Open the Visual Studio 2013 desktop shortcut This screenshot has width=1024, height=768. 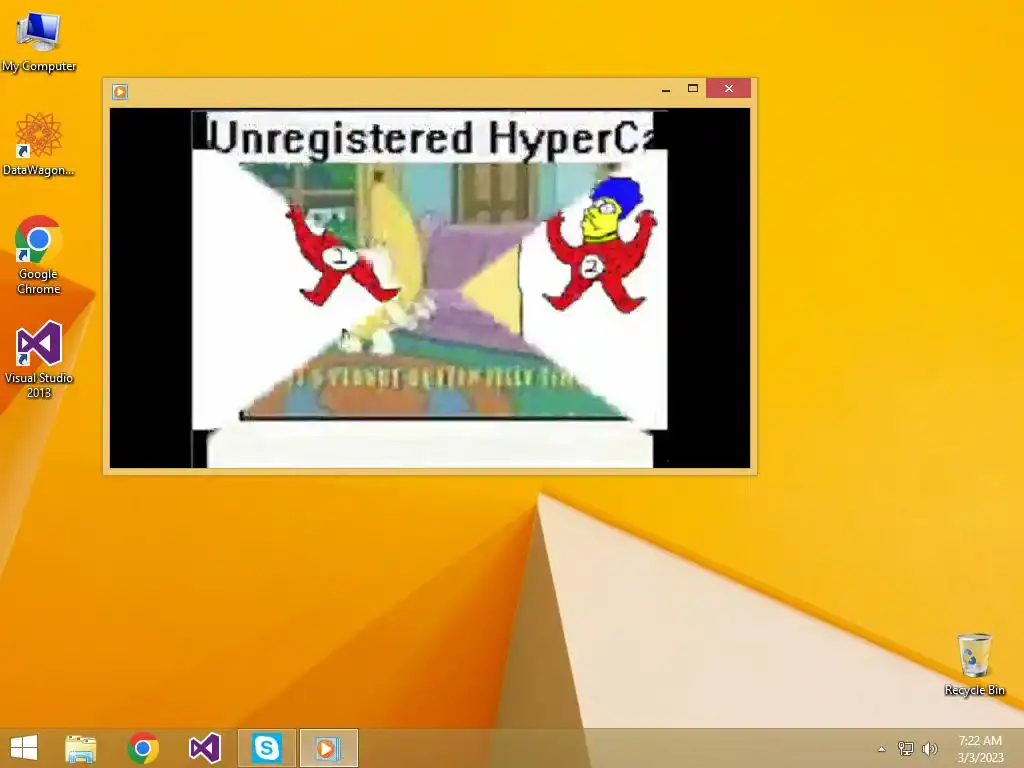39,359
